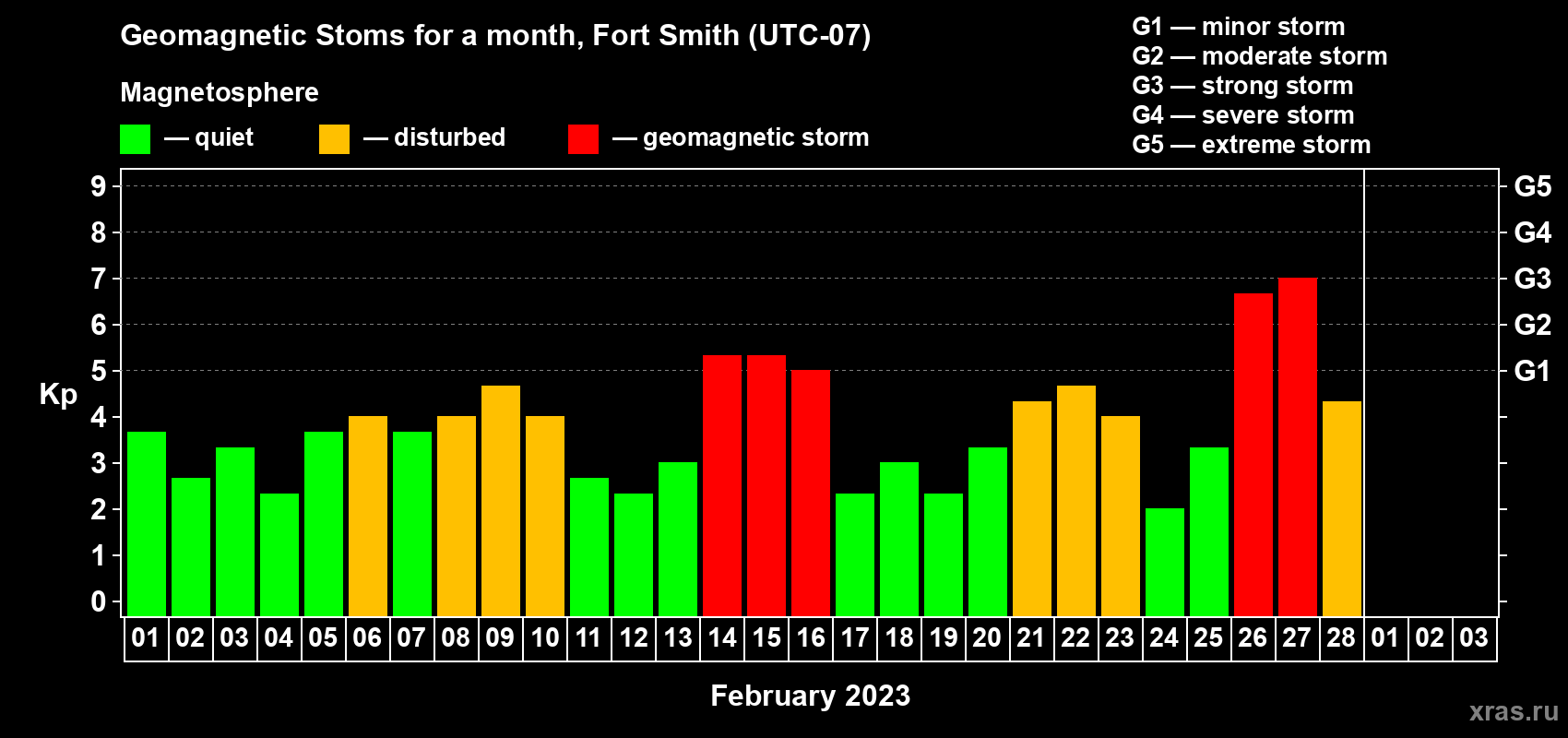The image size is (1568, 738).
Task: Click the orange bar for February 09
Action: click(501, 501)
